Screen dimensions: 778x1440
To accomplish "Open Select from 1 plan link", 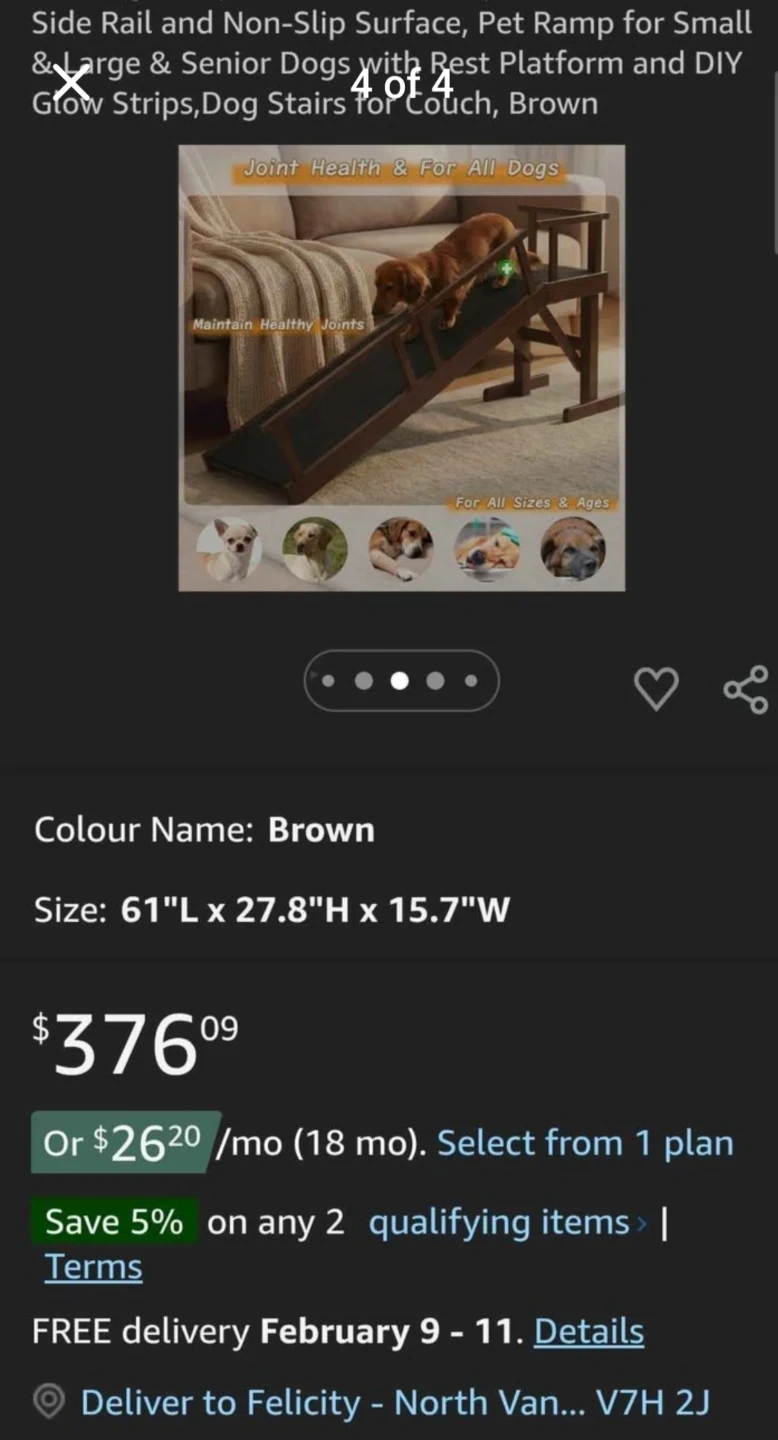I will coord(586,1143).
